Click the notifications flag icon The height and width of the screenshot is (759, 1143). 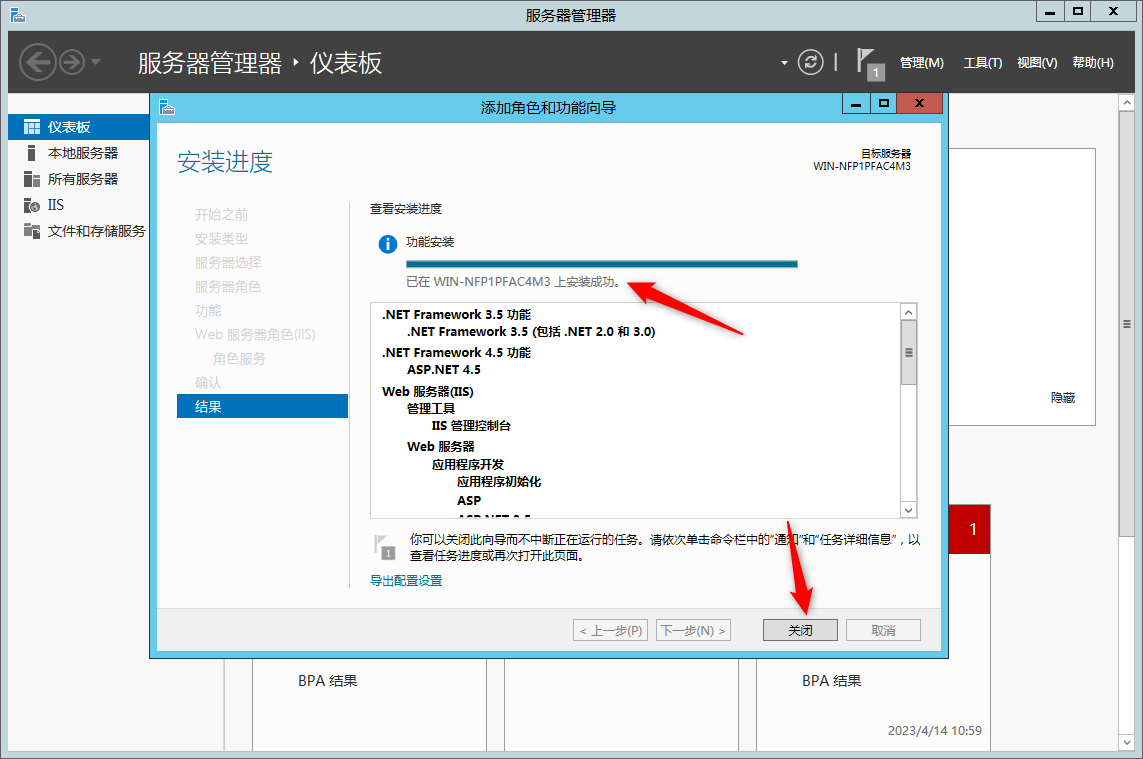click(870, 63)
